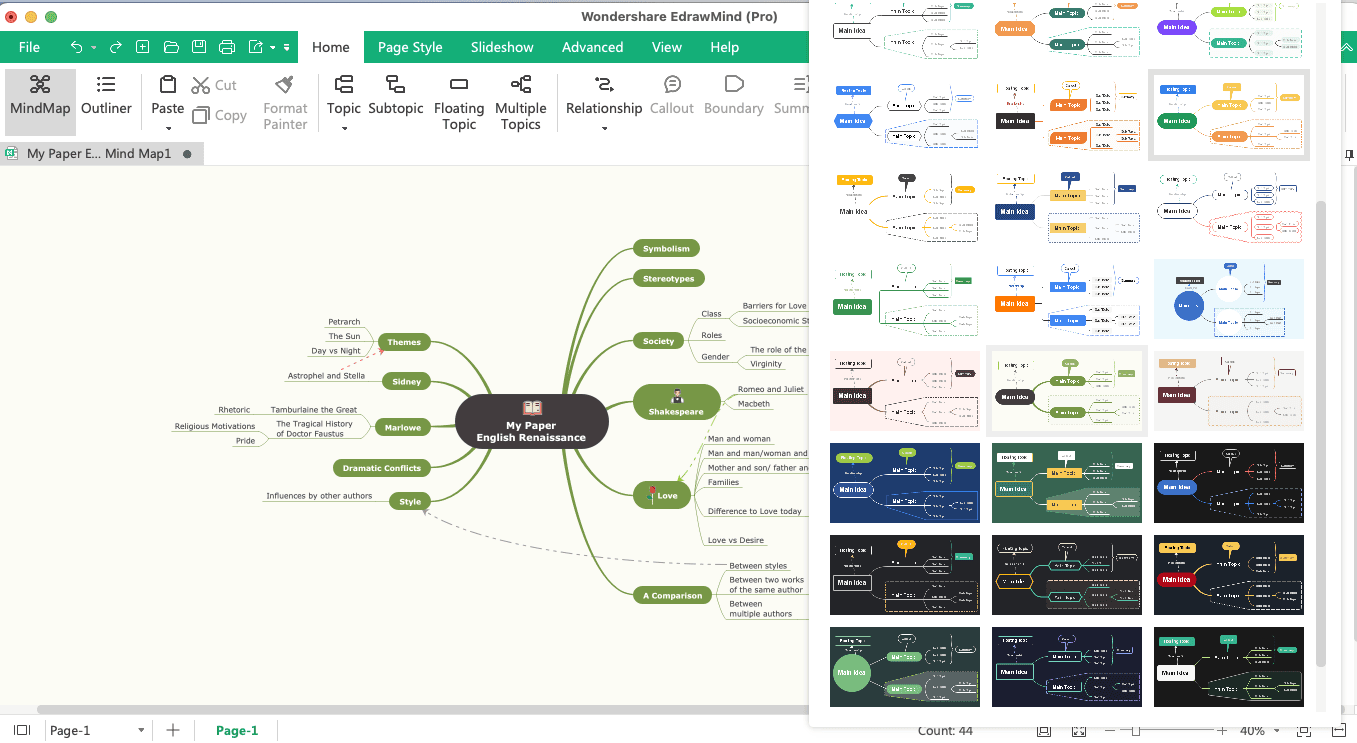Click the zoom slider in status bar

click(x=1136, y=731)
